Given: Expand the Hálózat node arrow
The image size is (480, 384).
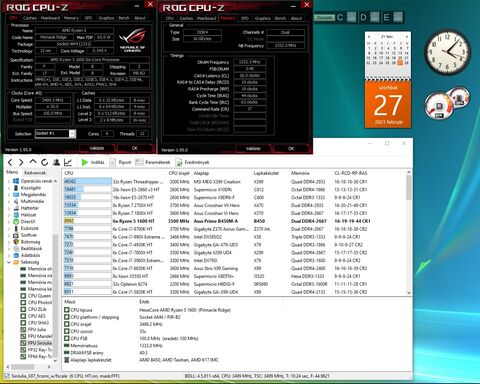Looking at the screenshot, I should [9, 215].
